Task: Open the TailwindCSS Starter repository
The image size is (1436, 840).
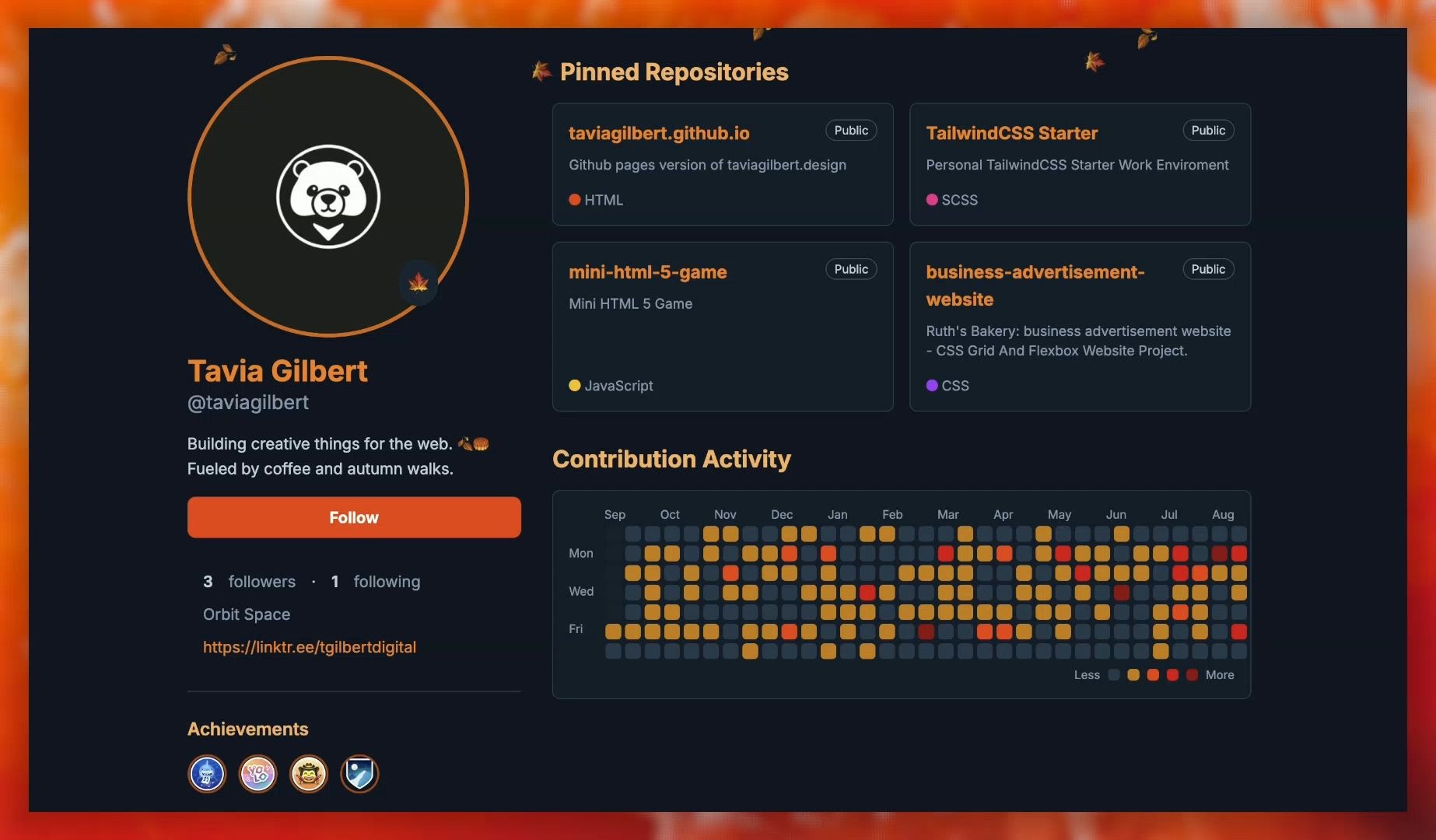Action: pyautogui.click(x=1011, y=133)
